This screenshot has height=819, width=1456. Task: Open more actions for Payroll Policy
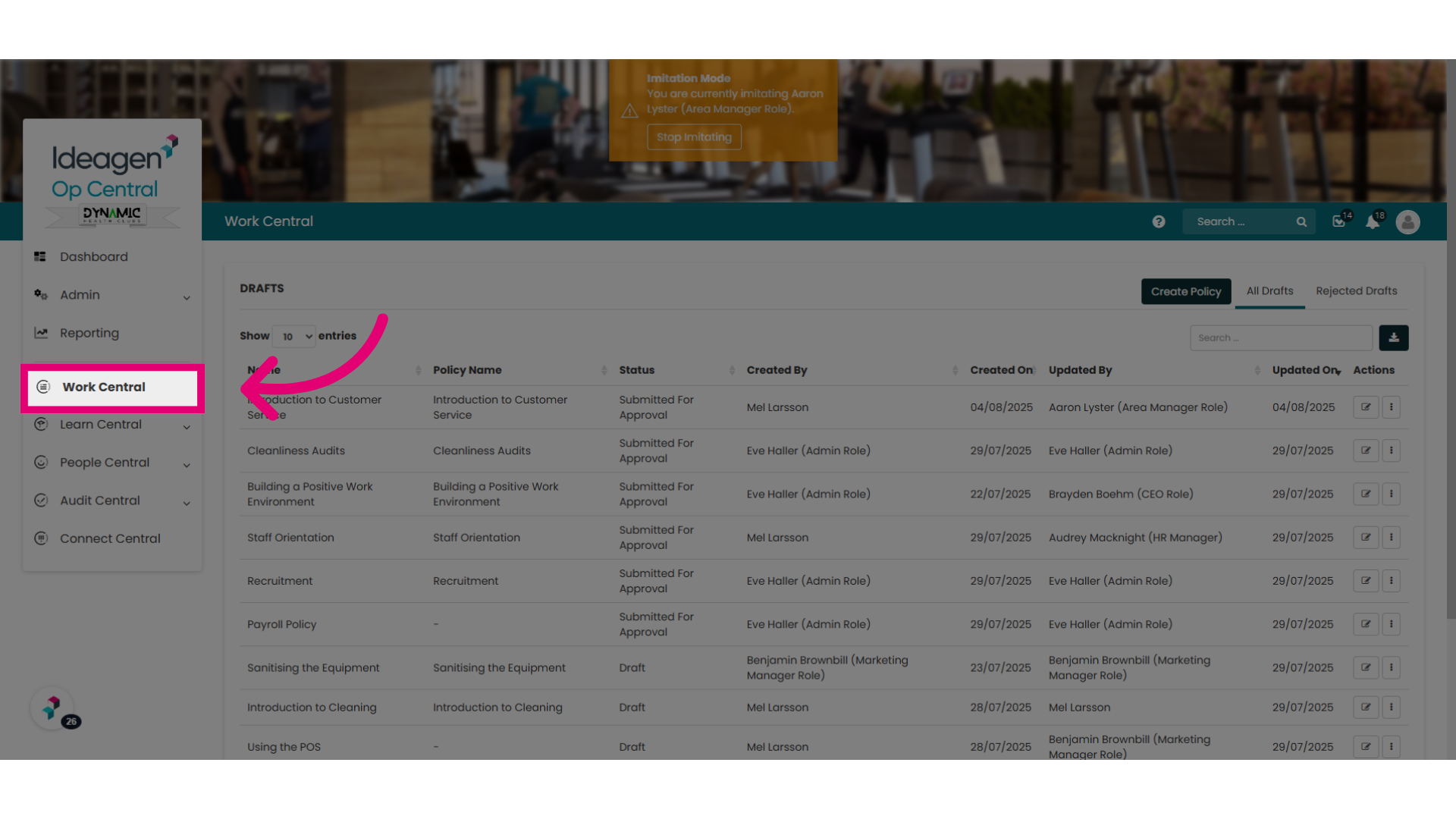[x=1391, y=624]
